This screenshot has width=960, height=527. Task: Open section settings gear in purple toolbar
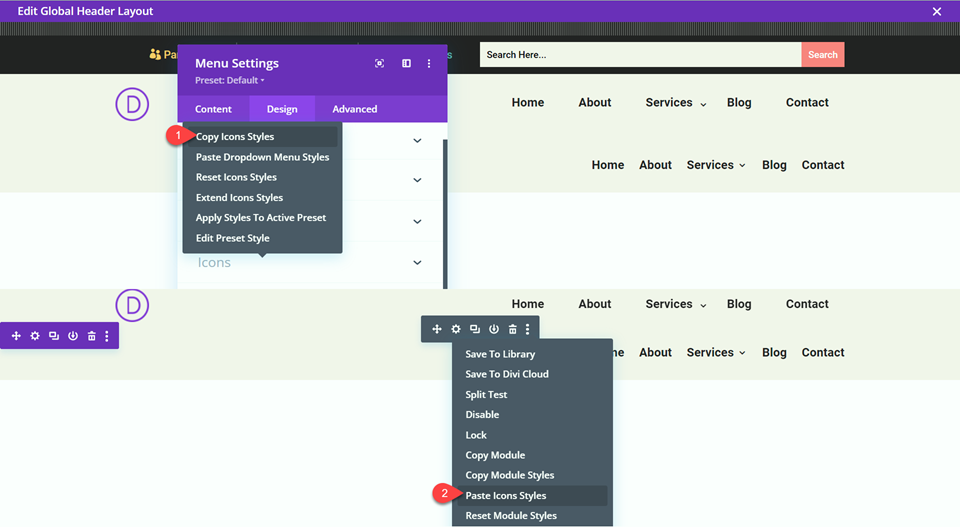tap(35, 336)
